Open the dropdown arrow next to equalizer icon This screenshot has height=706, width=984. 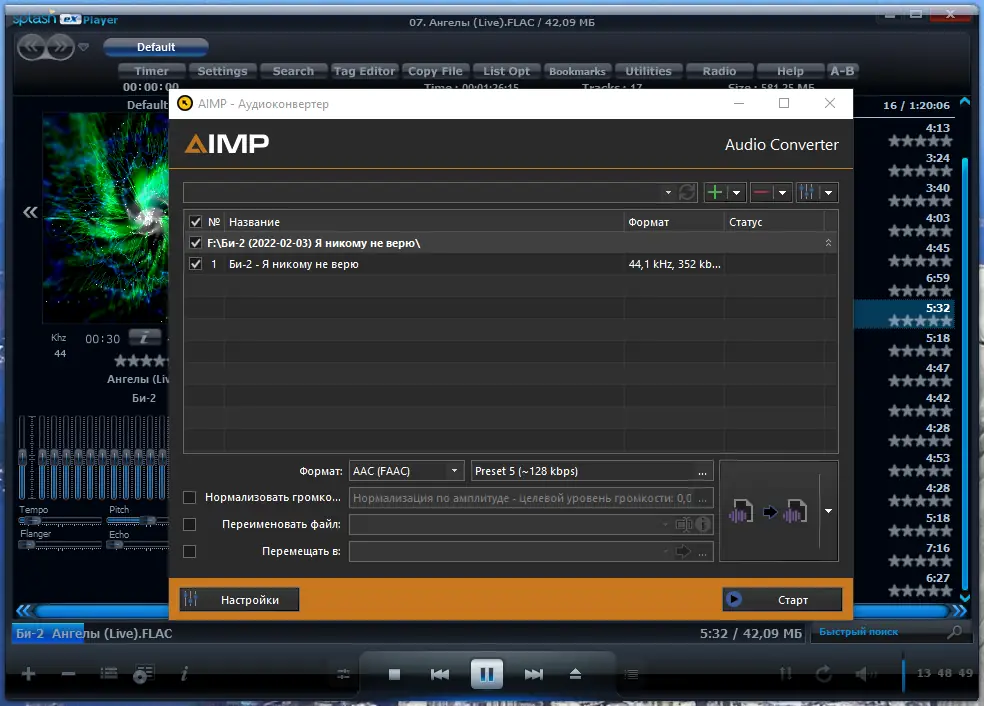coord(828,193)
